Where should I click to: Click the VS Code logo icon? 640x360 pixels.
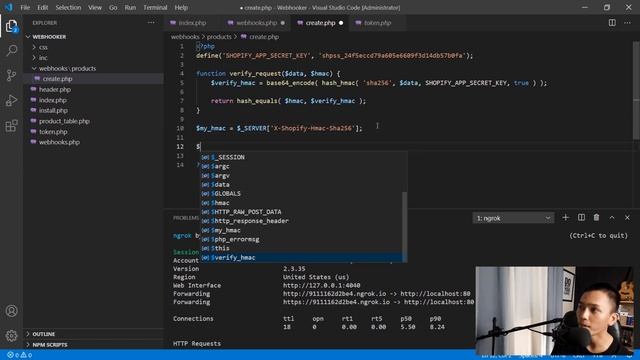[9, 7]
